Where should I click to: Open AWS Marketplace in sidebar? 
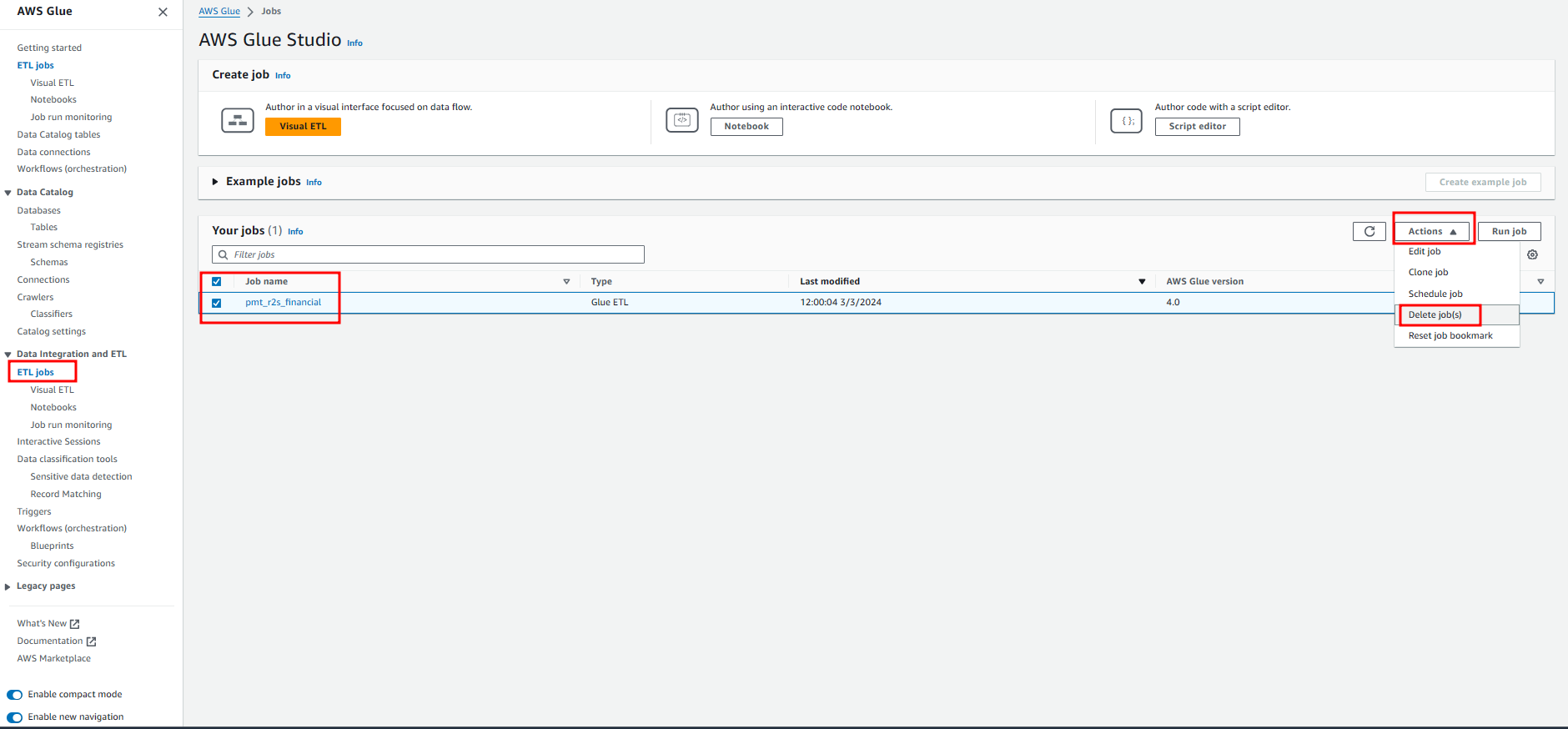point(53,659)
